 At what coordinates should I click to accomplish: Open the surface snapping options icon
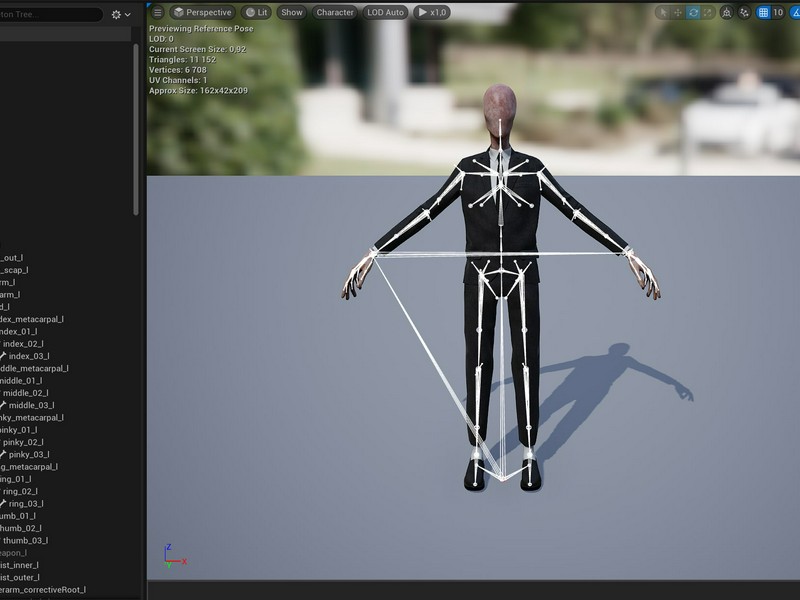(x=744, y=13)
